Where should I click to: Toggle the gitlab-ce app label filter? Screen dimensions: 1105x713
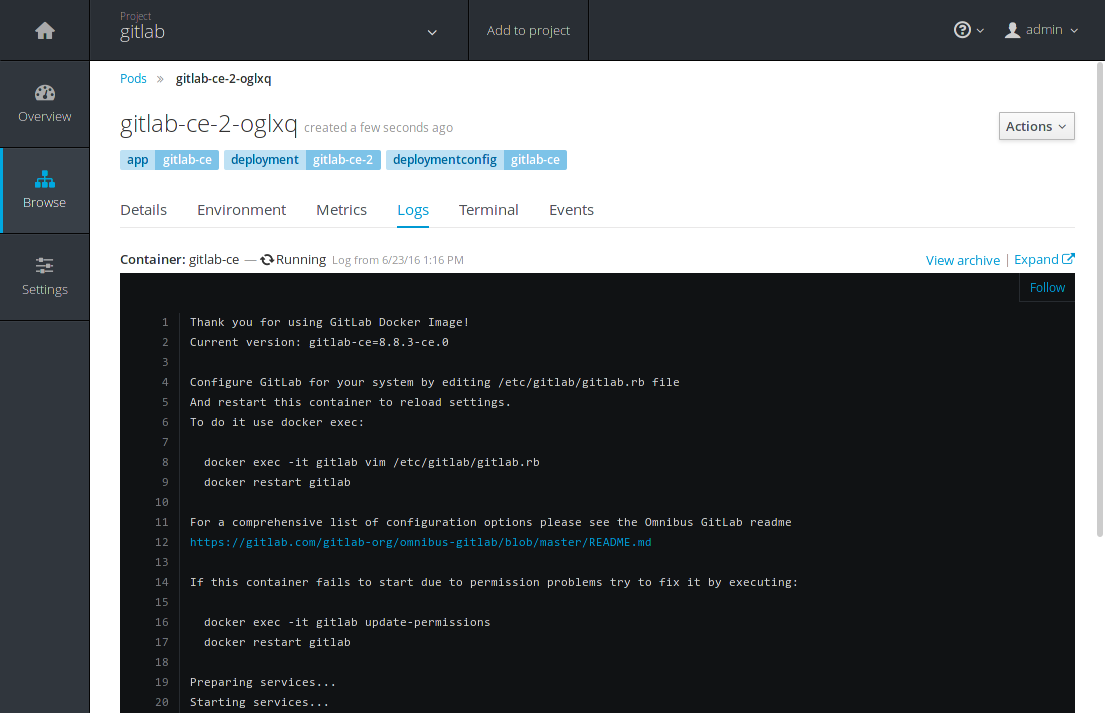point(186,159)
